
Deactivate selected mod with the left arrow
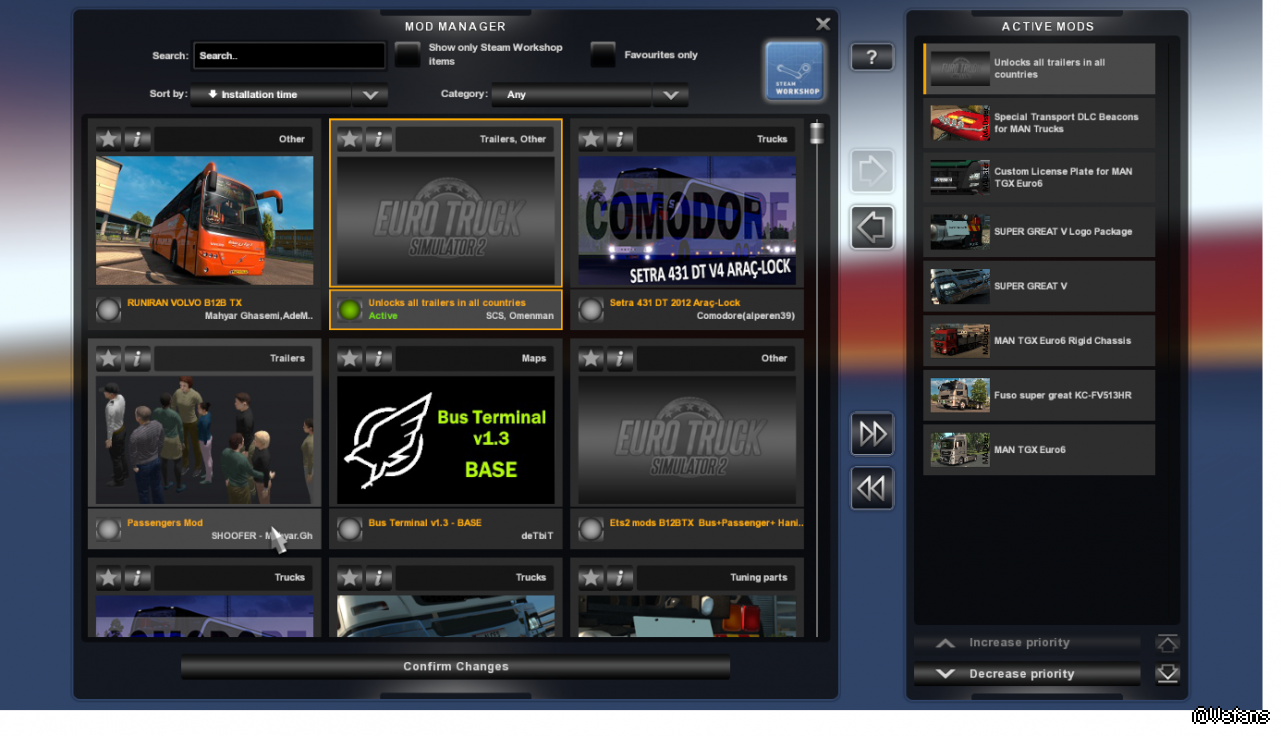[872, 227]
